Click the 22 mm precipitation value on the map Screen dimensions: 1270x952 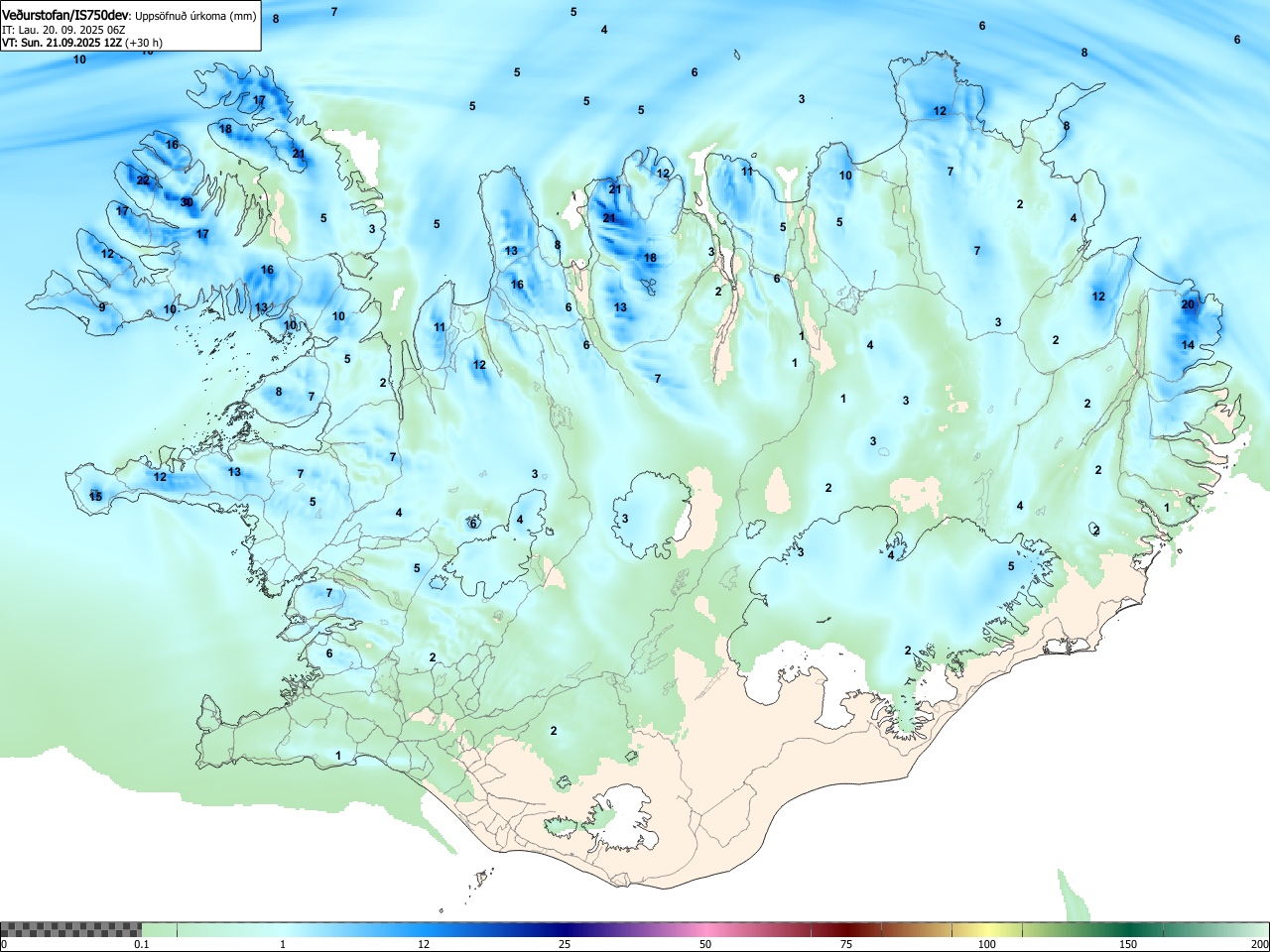[143, 179]
